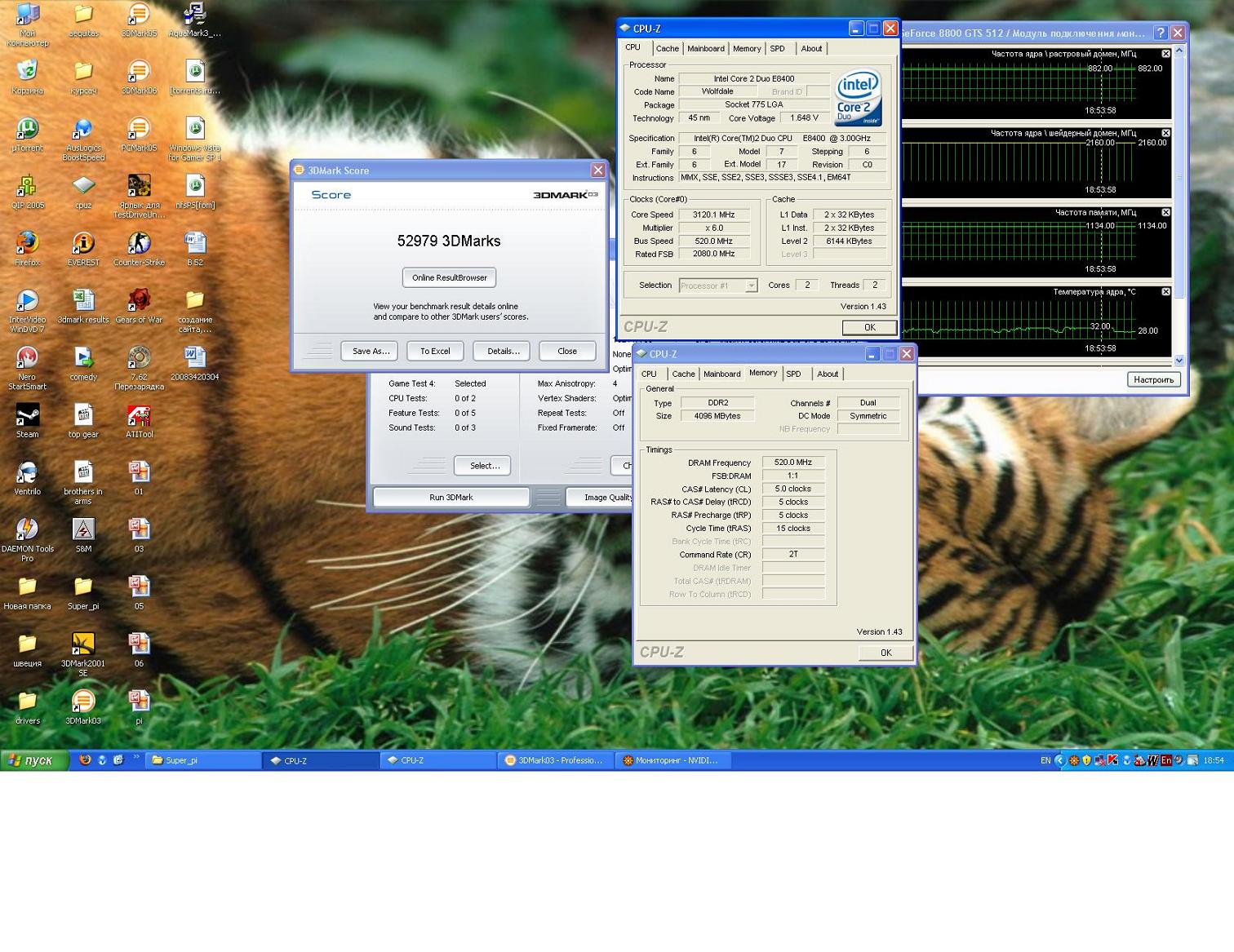Select the cpuz desktop shortcut
This screenshot has height=952, width=1234.
point(83,193)
